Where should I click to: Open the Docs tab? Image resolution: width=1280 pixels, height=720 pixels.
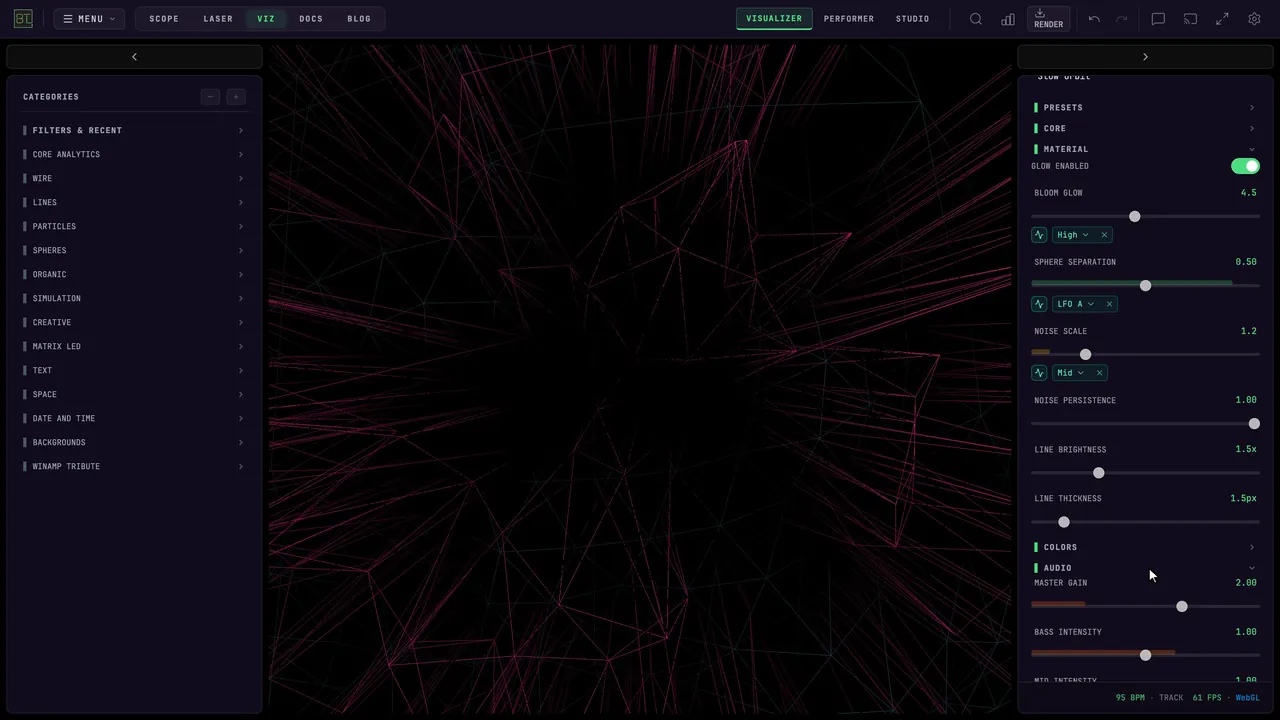tap(311, 19)
